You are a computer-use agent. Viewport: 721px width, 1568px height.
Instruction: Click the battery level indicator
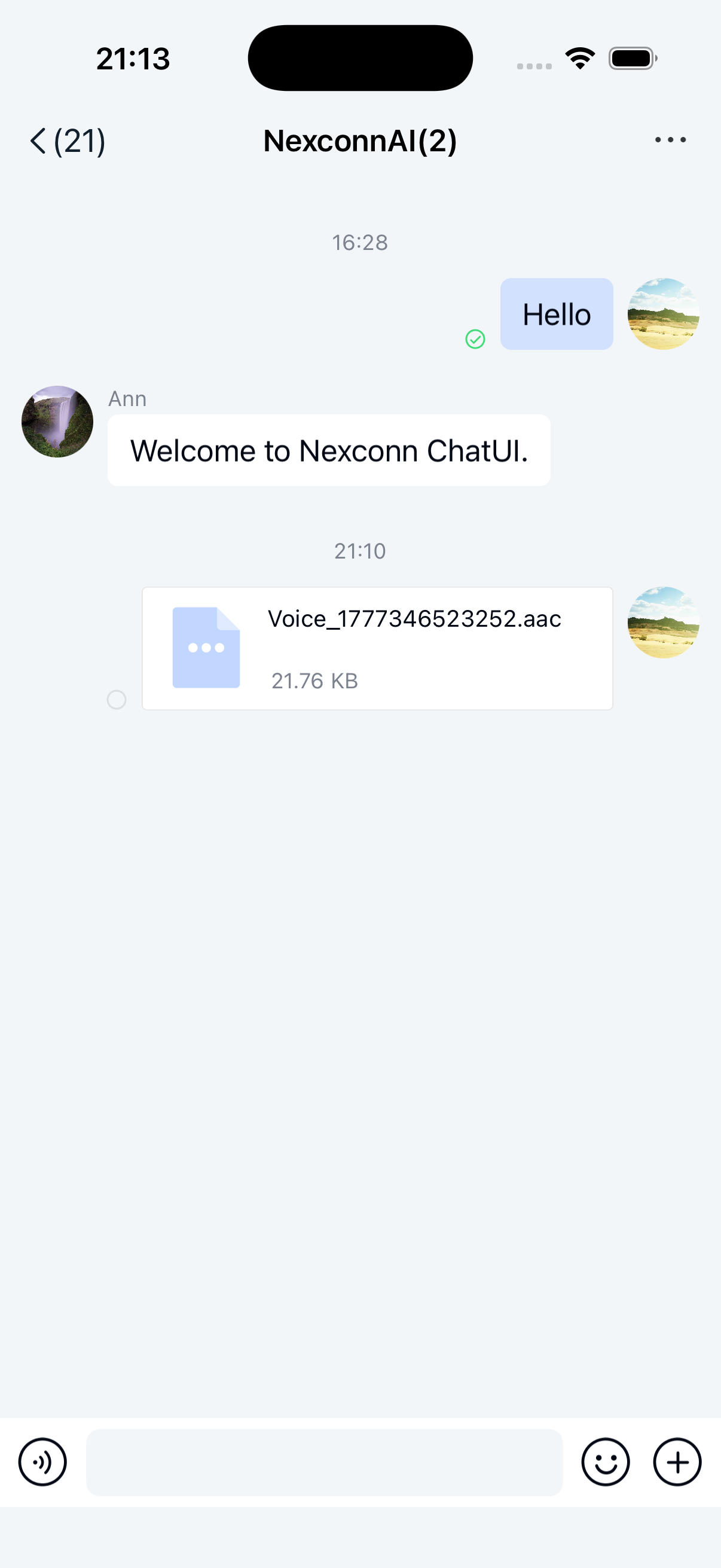(x=632, y=57)
